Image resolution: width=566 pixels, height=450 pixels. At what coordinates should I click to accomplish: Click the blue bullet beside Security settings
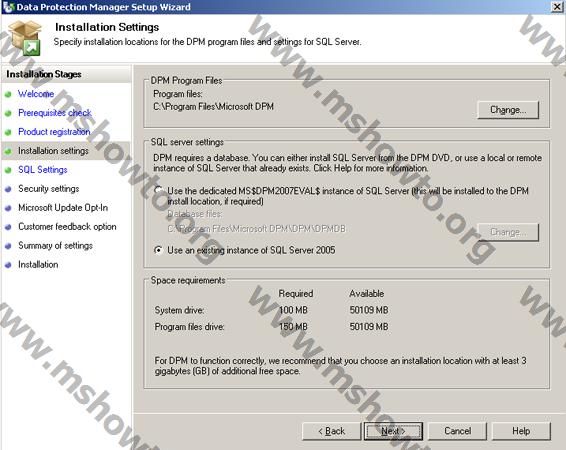(8, 189)
